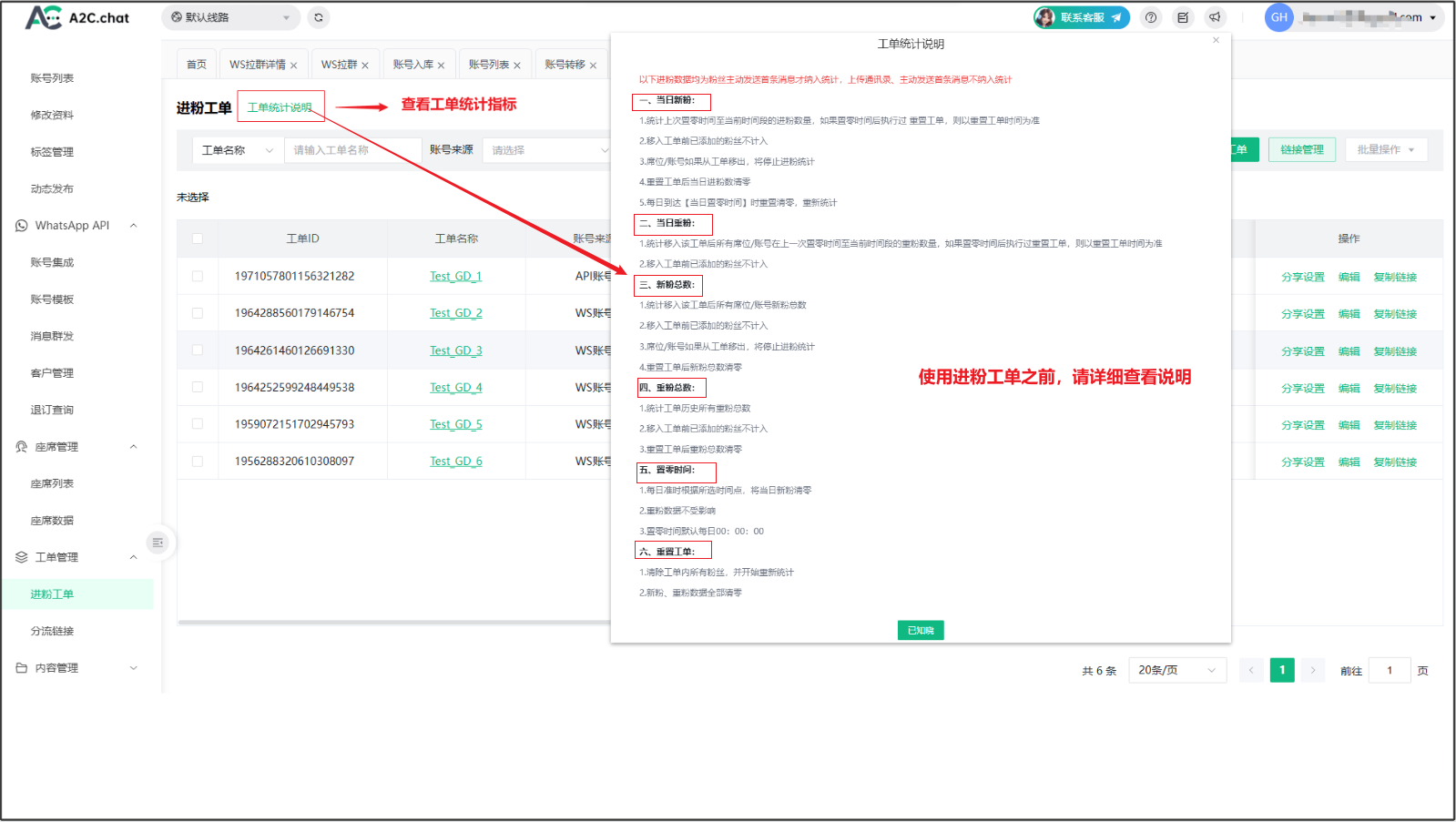Image resolution: width=1456 pixels, height=822 pixels.
Task: Open the notes icon in top bar
Action: [x=1183, y=17]
